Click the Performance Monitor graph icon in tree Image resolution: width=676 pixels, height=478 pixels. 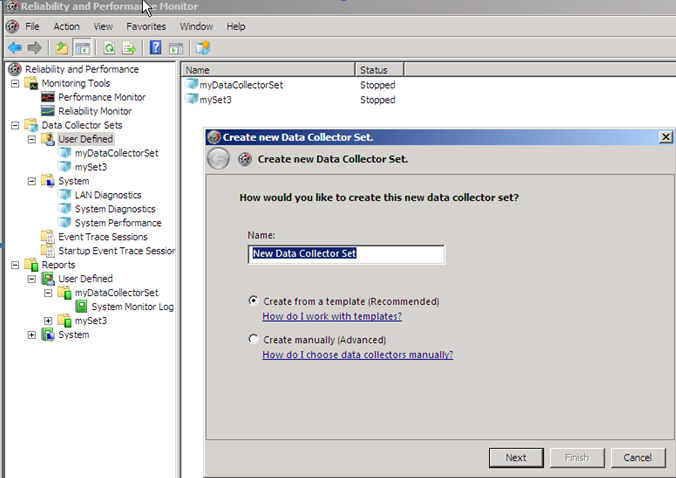(48, 97)
